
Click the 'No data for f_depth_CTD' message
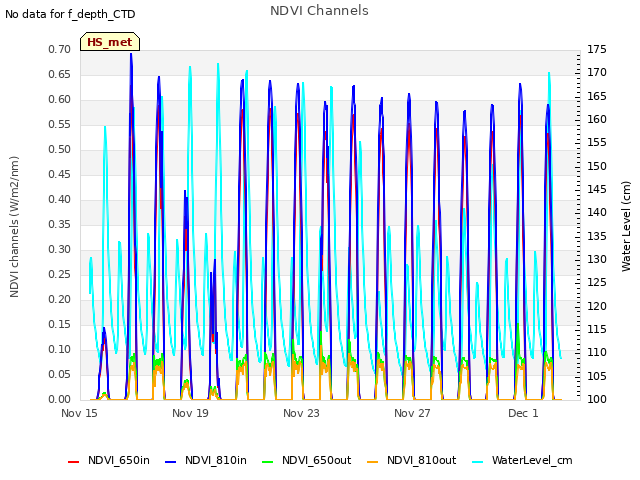tap(70, 14)
